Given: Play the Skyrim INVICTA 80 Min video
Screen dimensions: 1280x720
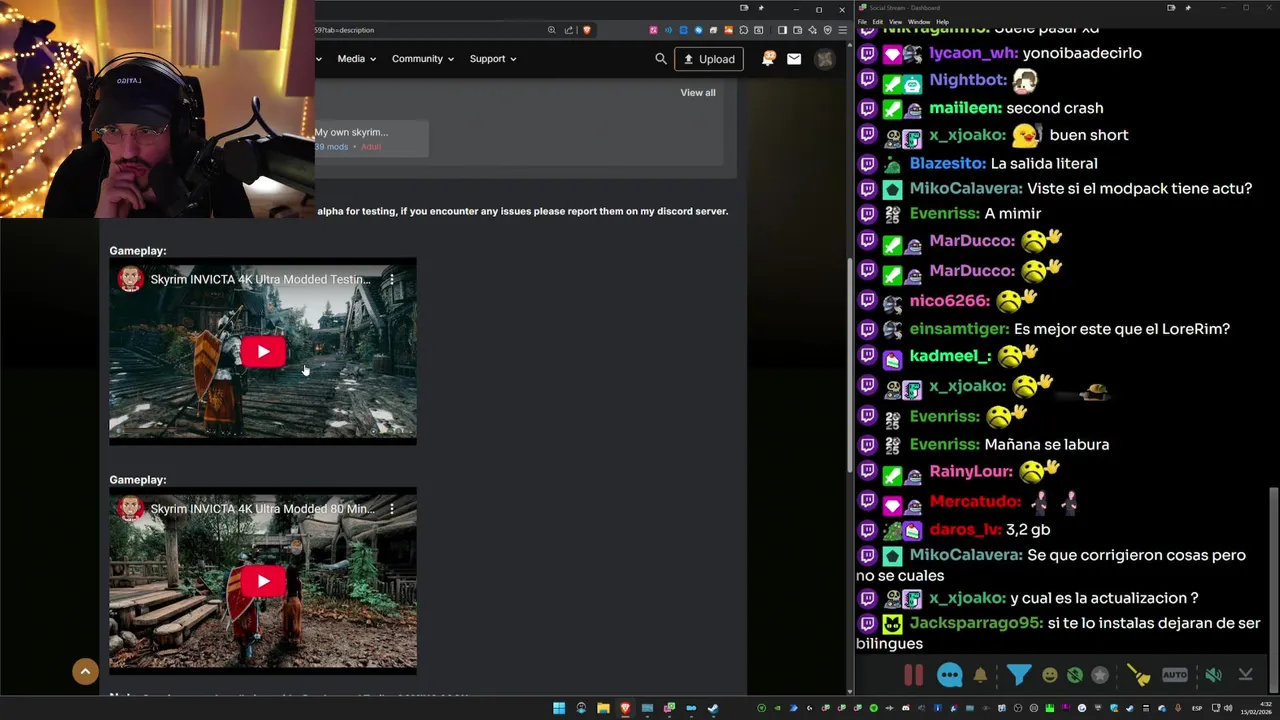Looking at the screenshot, I should click(263, 581).
